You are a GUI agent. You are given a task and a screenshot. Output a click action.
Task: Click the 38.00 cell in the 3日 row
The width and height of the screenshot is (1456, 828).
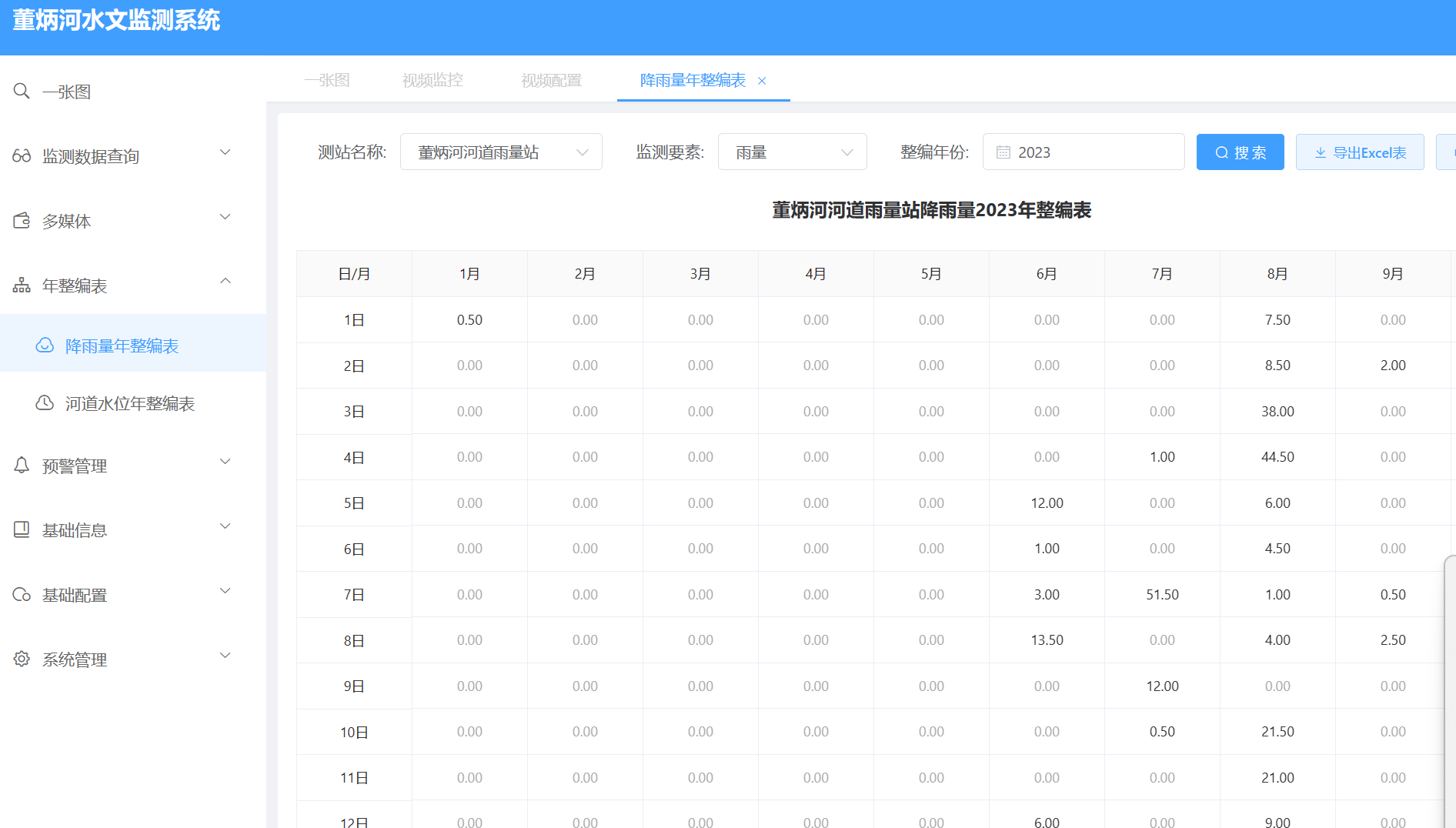pyautogui.click(x=1277, y=412)
